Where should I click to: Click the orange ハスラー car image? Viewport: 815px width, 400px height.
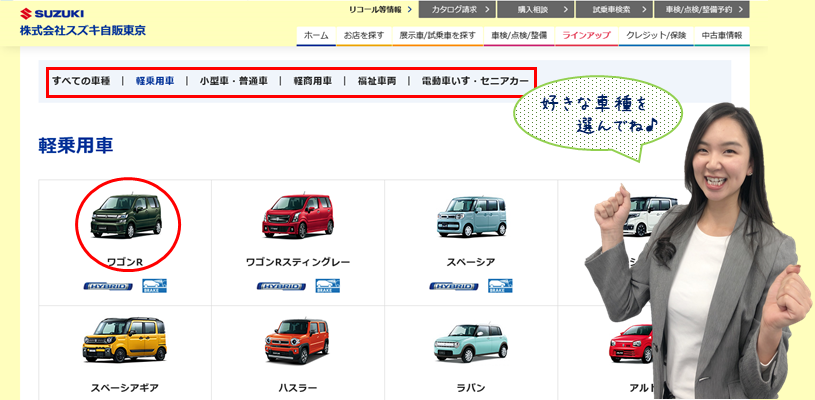(297, 341)
